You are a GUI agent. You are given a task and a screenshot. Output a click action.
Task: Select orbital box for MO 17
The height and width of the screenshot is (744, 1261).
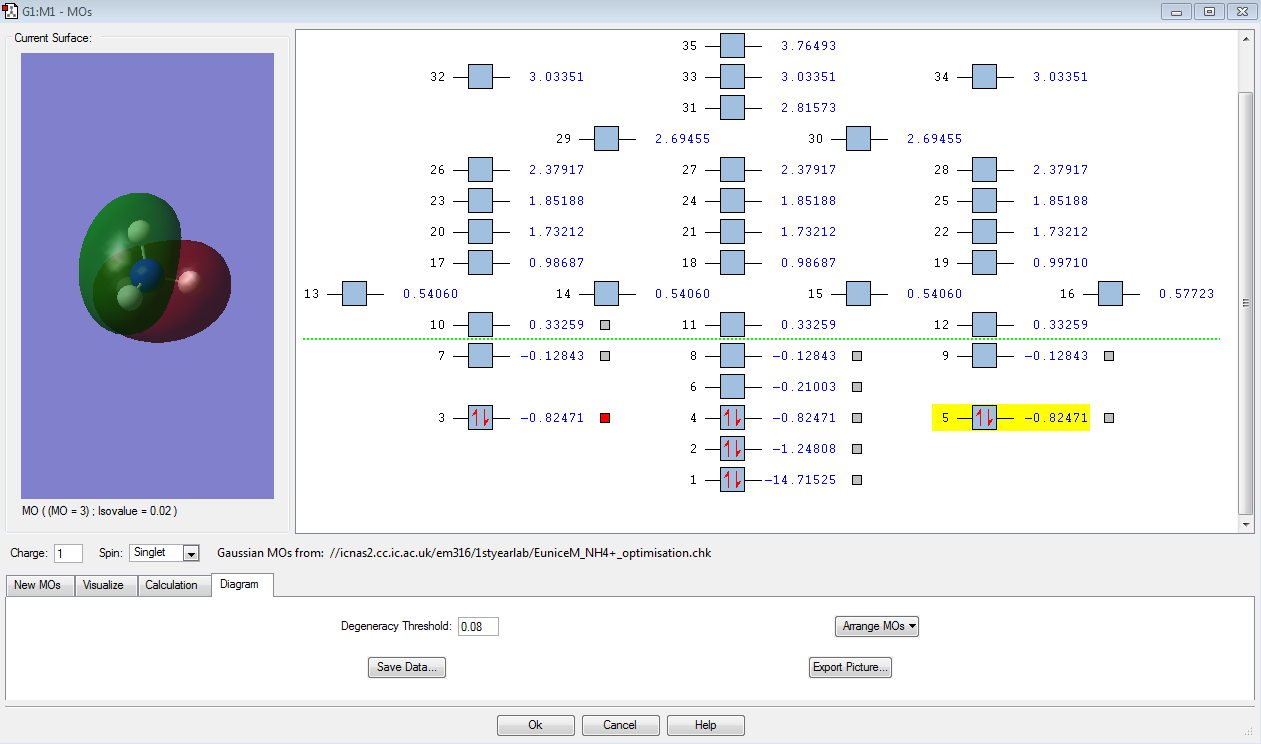click(481, 262)
